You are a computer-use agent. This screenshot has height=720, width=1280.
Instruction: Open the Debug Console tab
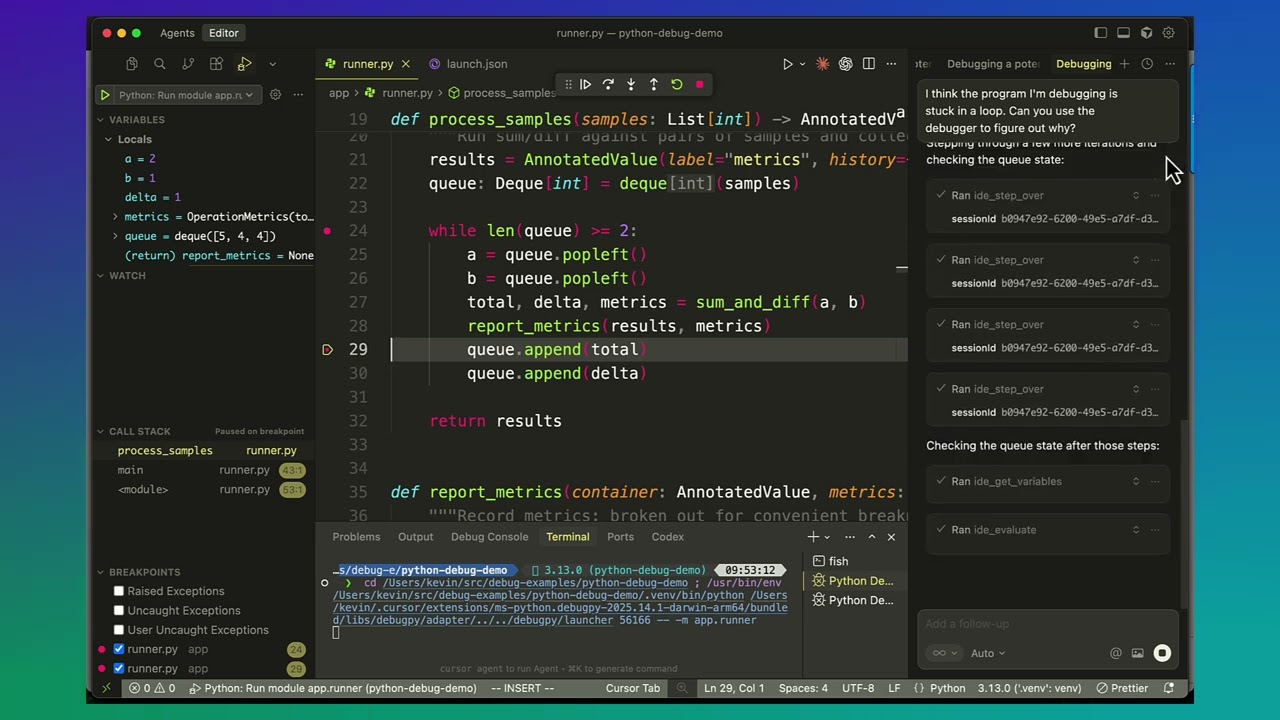coord(489,537)
